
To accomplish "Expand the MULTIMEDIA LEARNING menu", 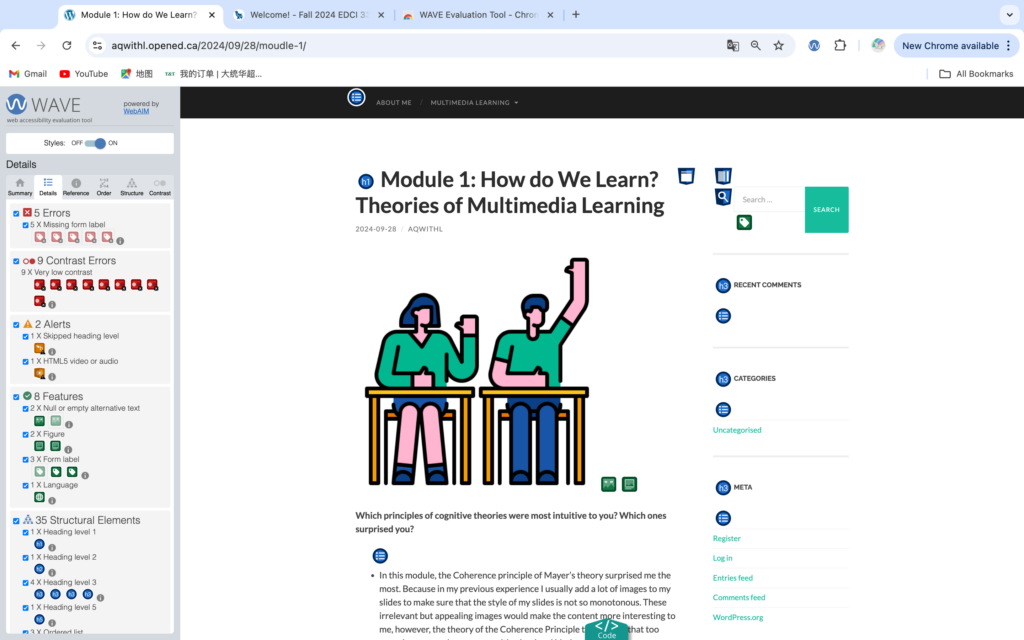I will click(x=474, y=103).
